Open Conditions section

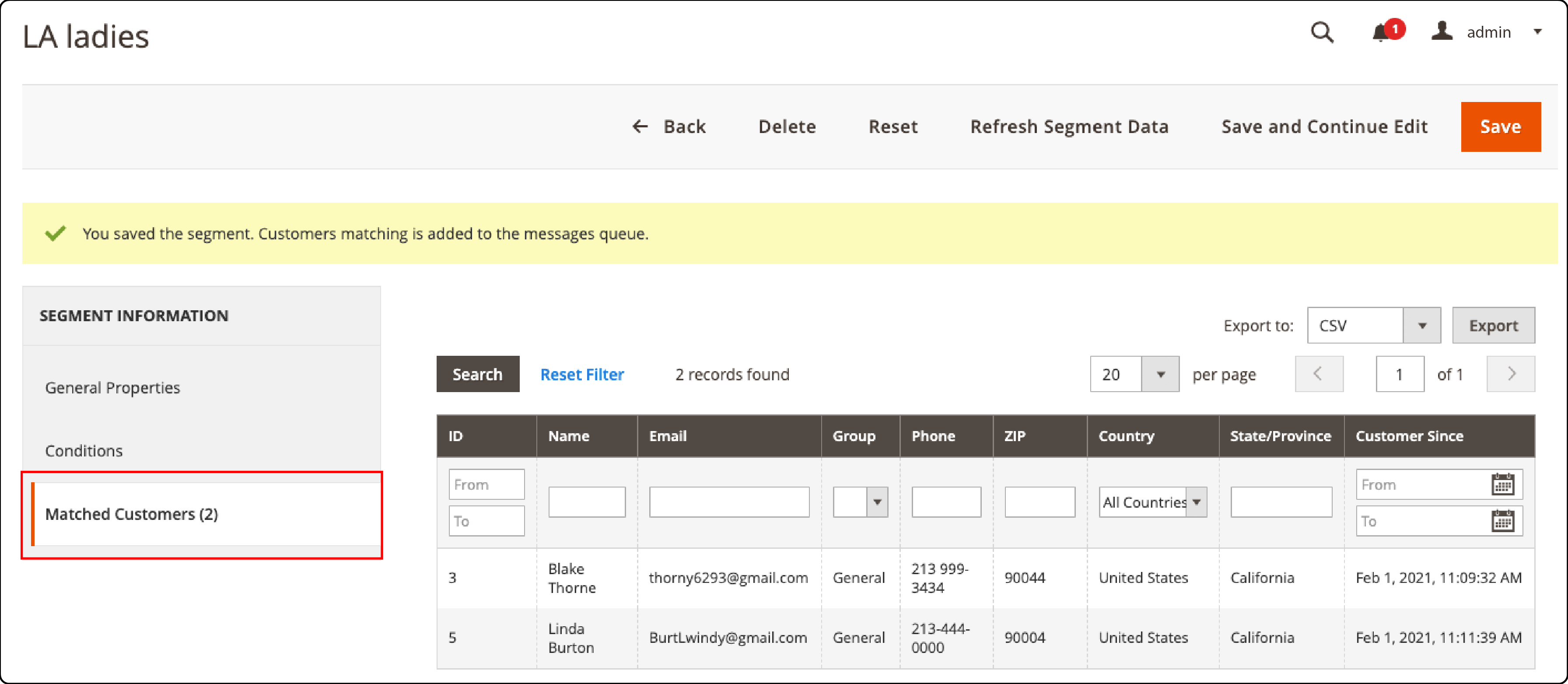[84, 451]
